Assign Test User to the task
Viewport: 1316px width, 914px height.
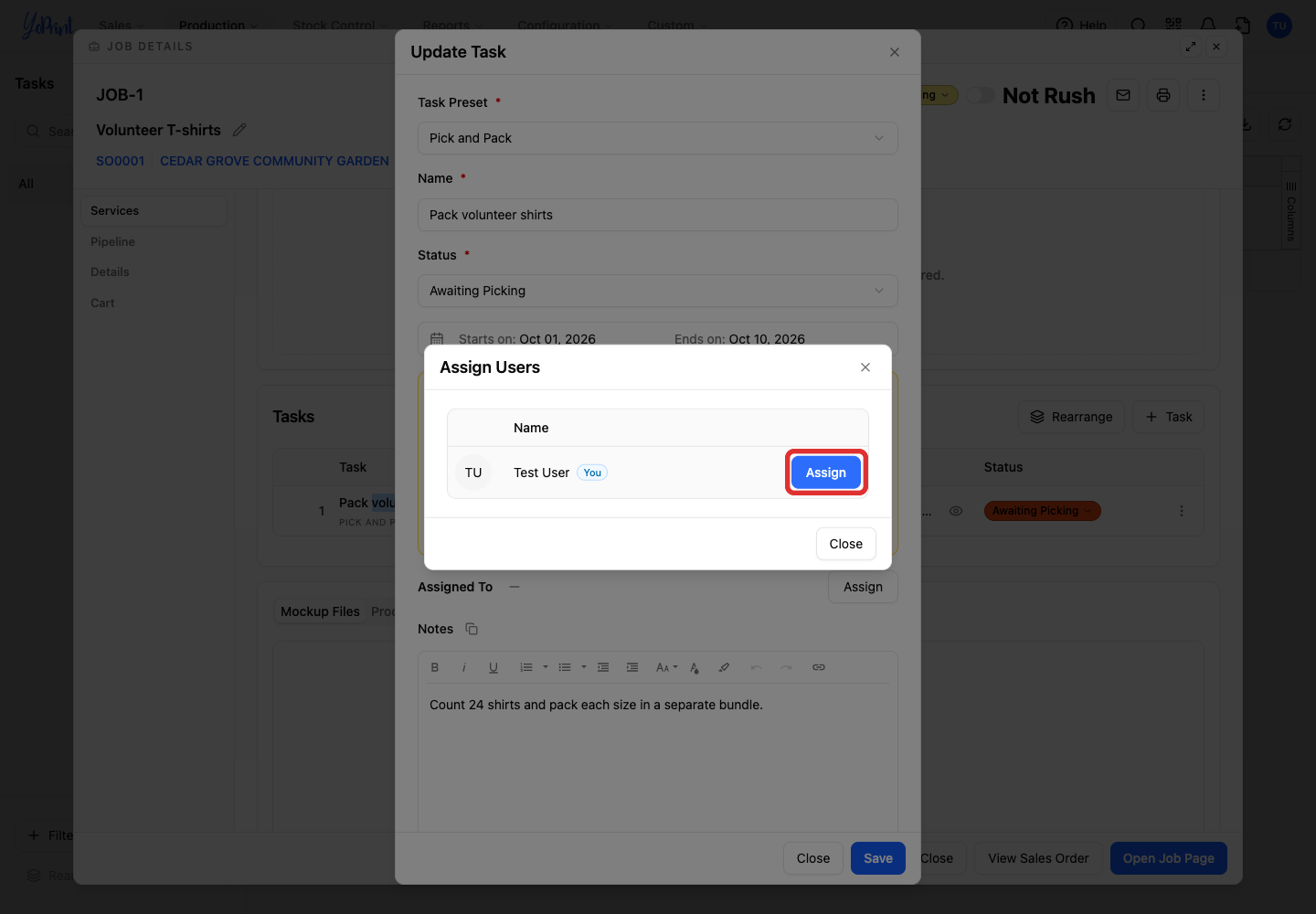825,473
